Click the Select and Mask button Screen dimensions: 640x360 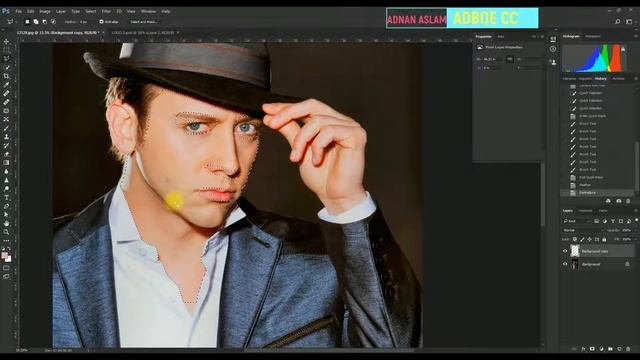point(144,22)
